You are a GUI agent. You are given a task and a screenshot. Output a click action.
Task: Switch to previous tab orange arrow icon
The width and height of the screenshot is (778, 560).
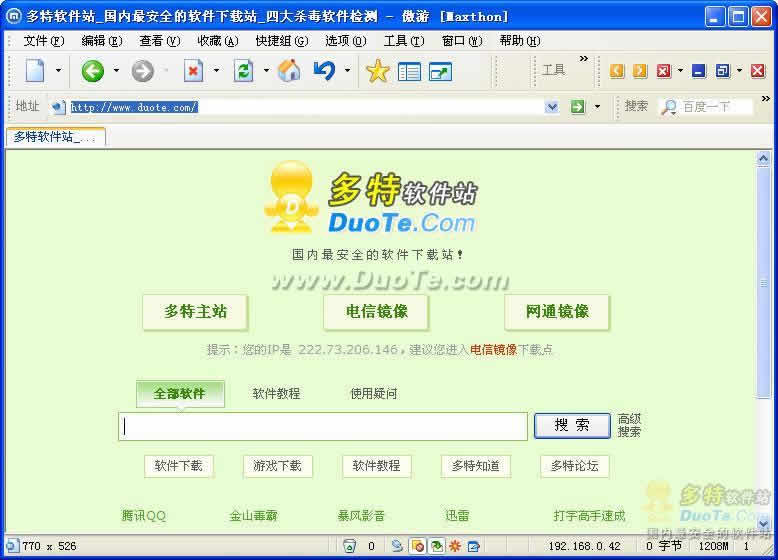(617, 71)
